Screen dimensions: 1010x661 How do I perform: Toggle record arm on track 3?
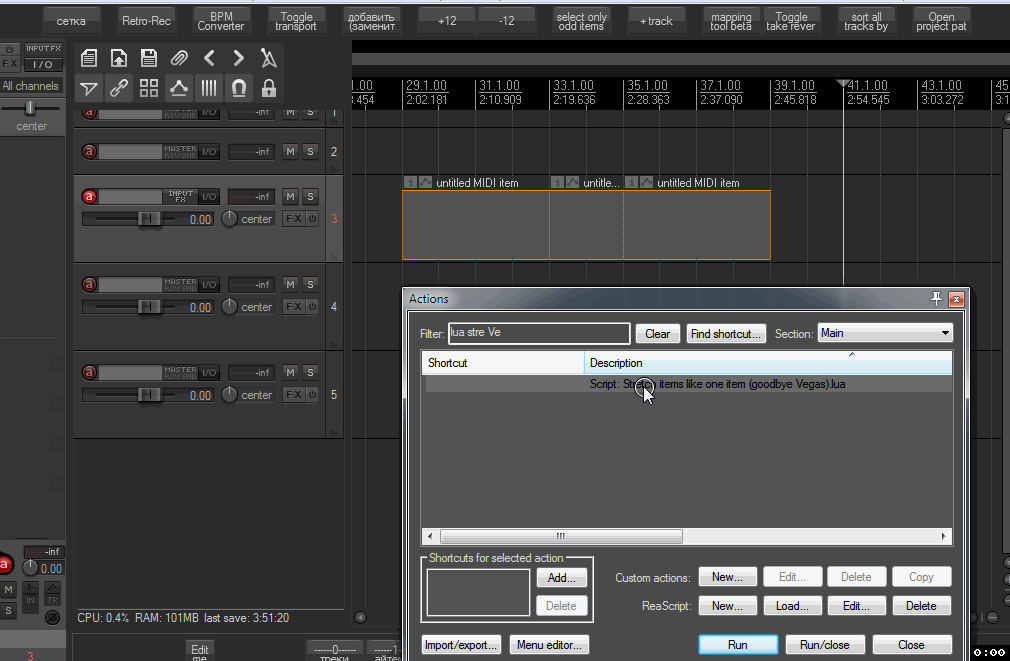tap(90, 196)
